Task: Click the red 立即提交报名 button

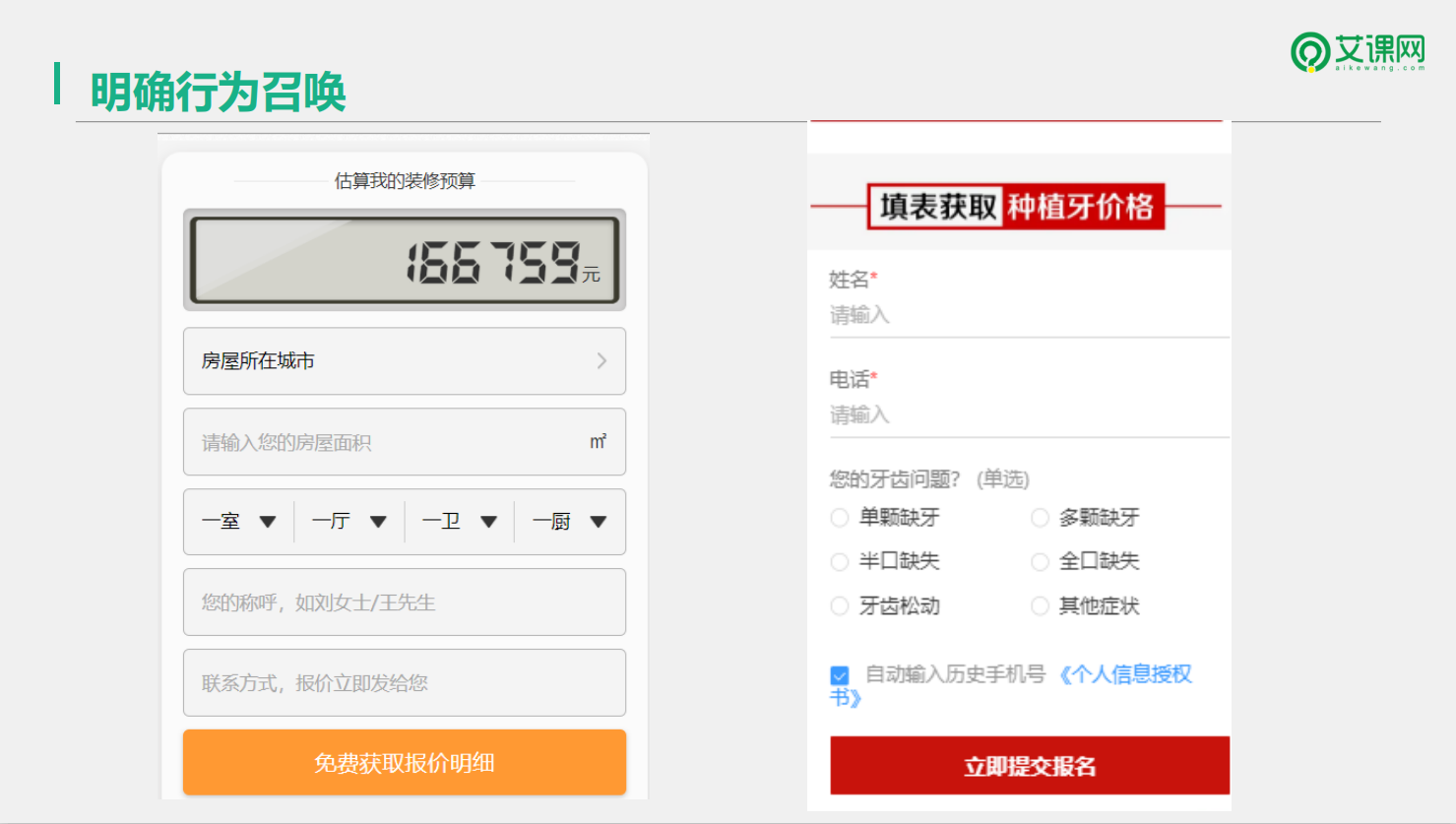Action: 1030,766
